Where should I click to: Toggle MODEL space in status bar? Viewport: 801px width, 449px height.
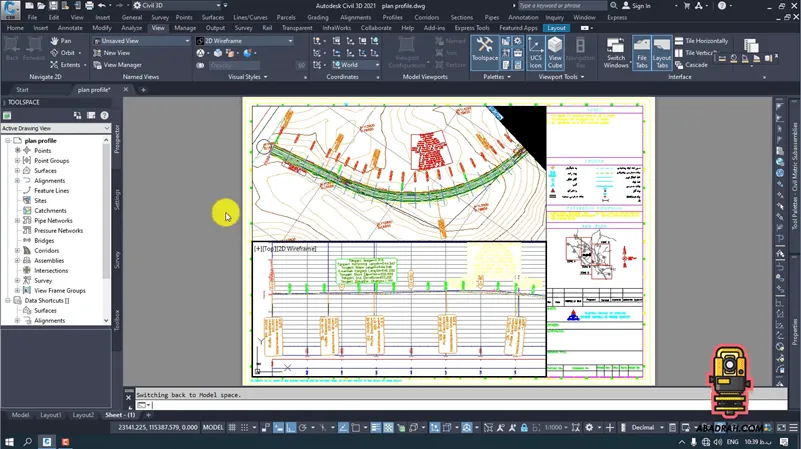point(213,427)
